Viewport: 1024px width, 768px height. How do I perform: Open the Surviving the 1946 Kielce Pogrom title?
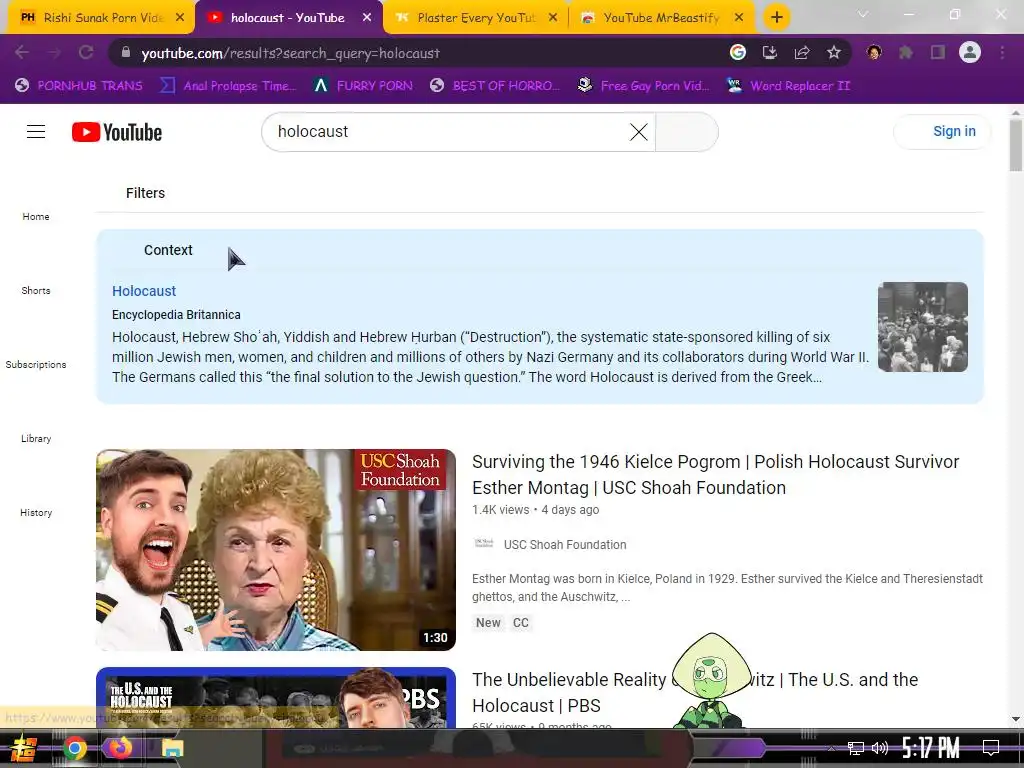(x=715, y=475)
